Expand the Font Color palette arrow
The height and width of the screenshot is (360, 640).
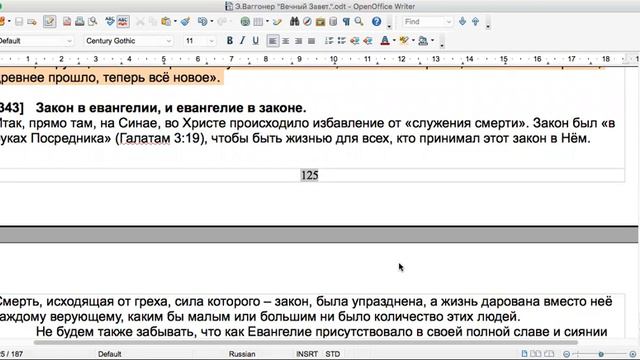(x=394, y=41)
